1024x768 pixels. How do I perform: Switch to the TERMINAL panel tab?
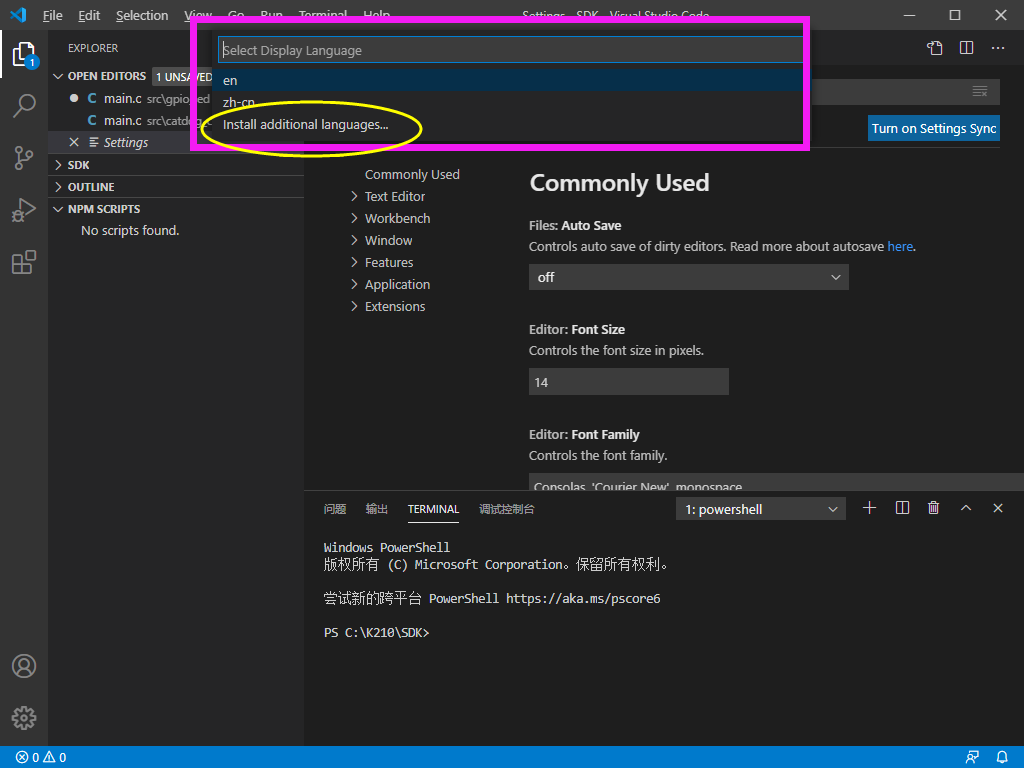433,509
